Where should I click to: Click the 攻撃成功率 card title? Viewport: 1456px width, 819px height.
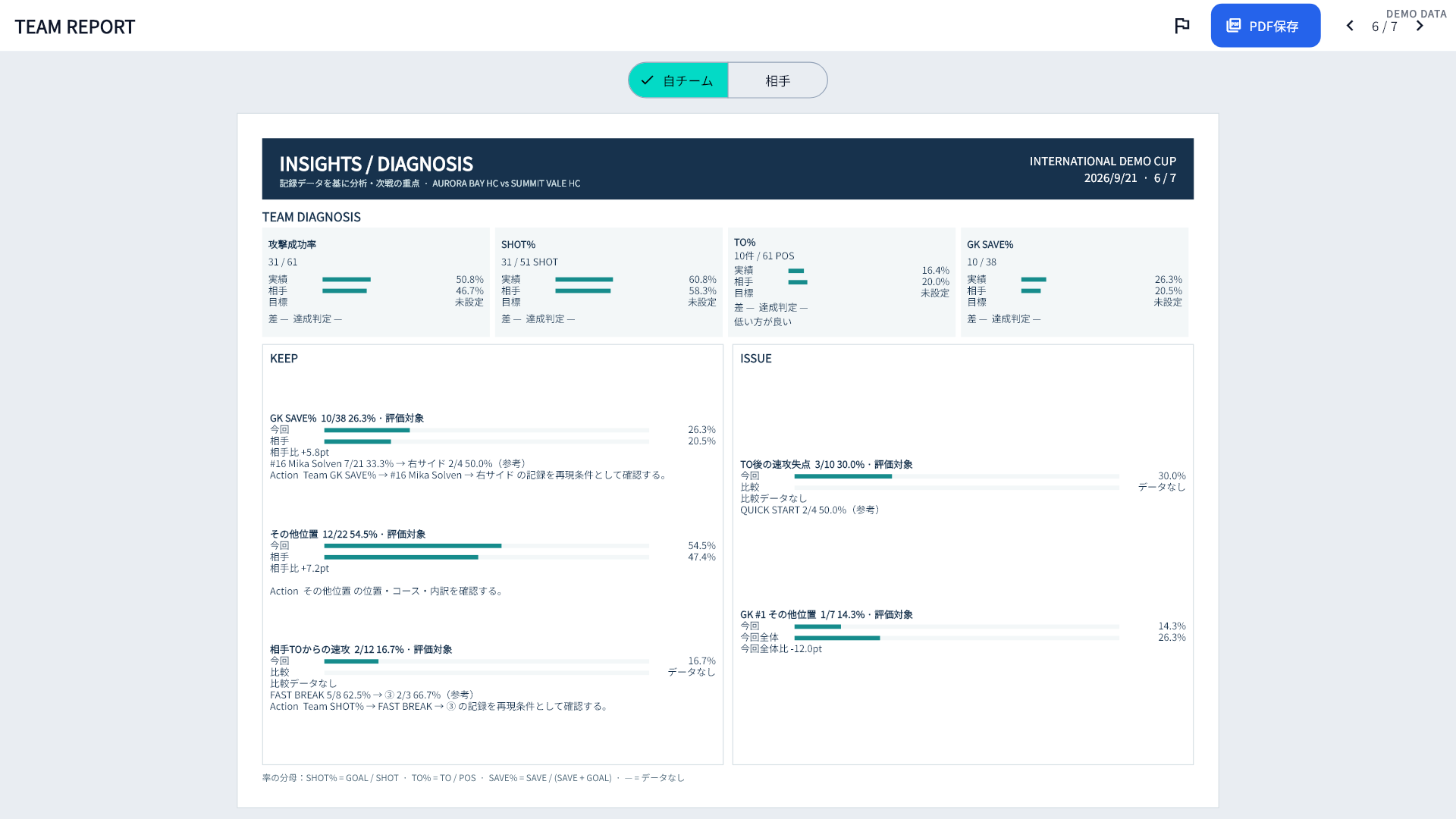(292, 244)
